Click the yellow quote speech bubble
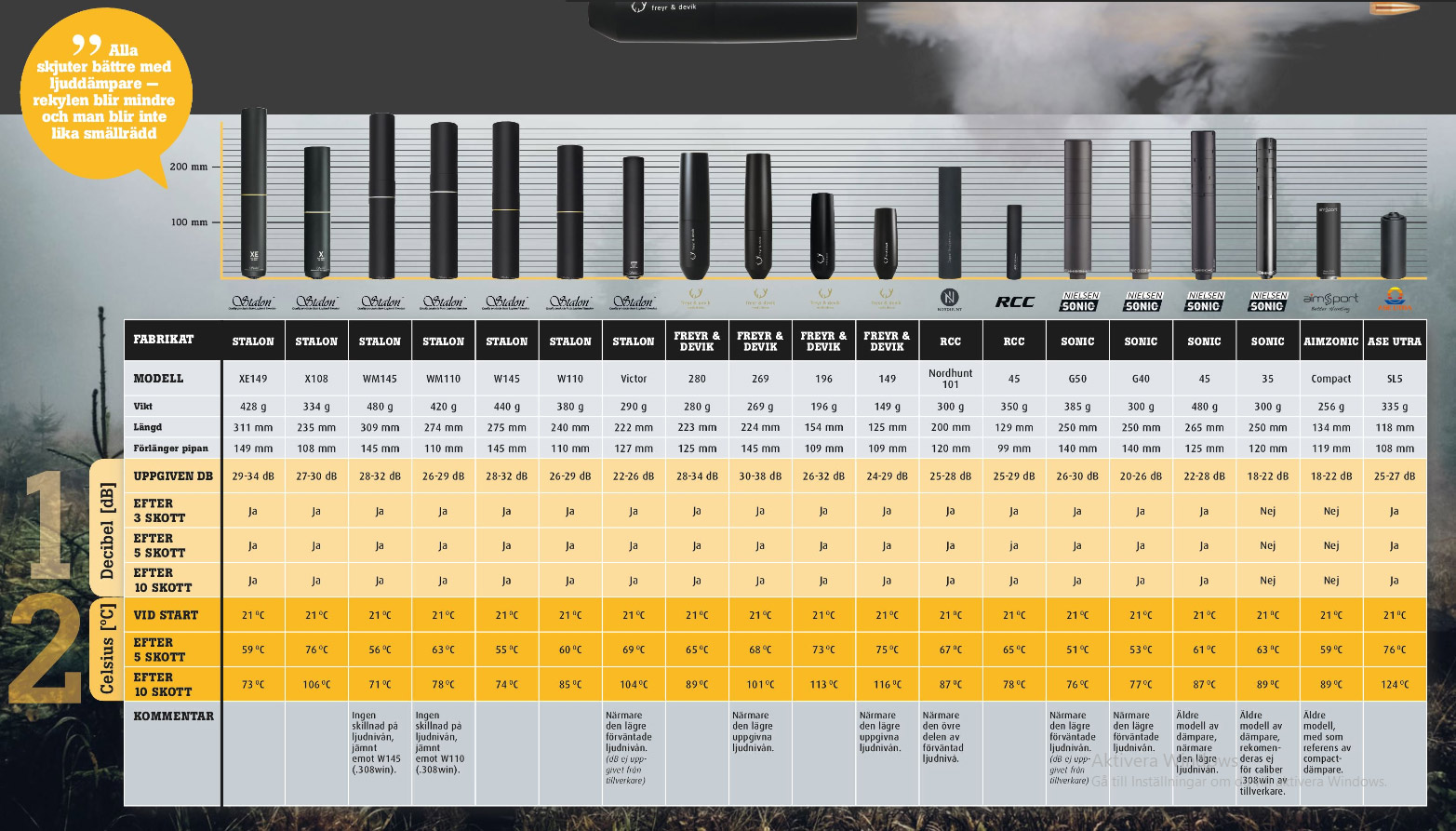 click(x=105, y=93)
